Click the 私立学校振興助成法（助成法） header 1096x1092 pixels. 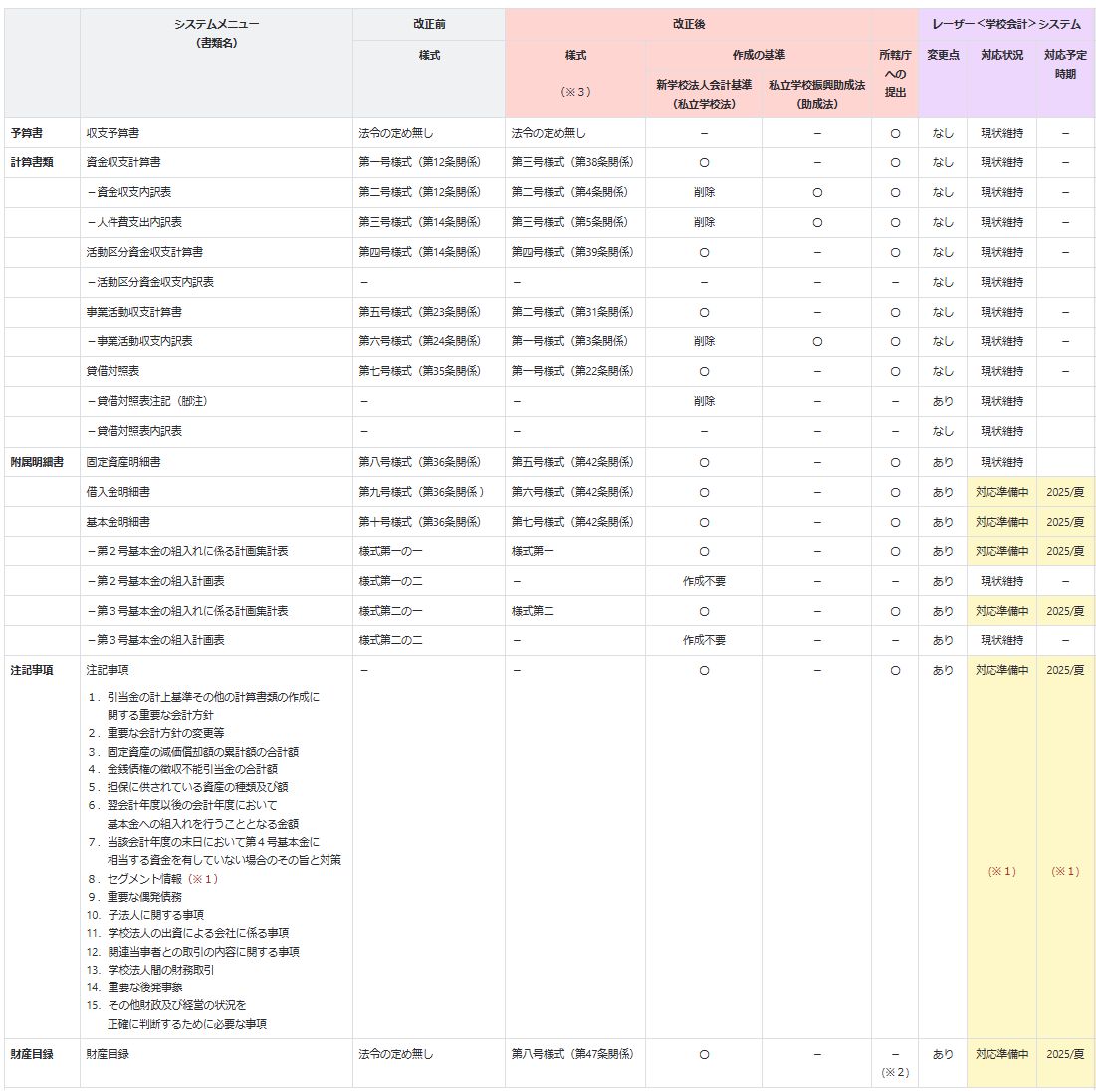[x=816, y=94]
